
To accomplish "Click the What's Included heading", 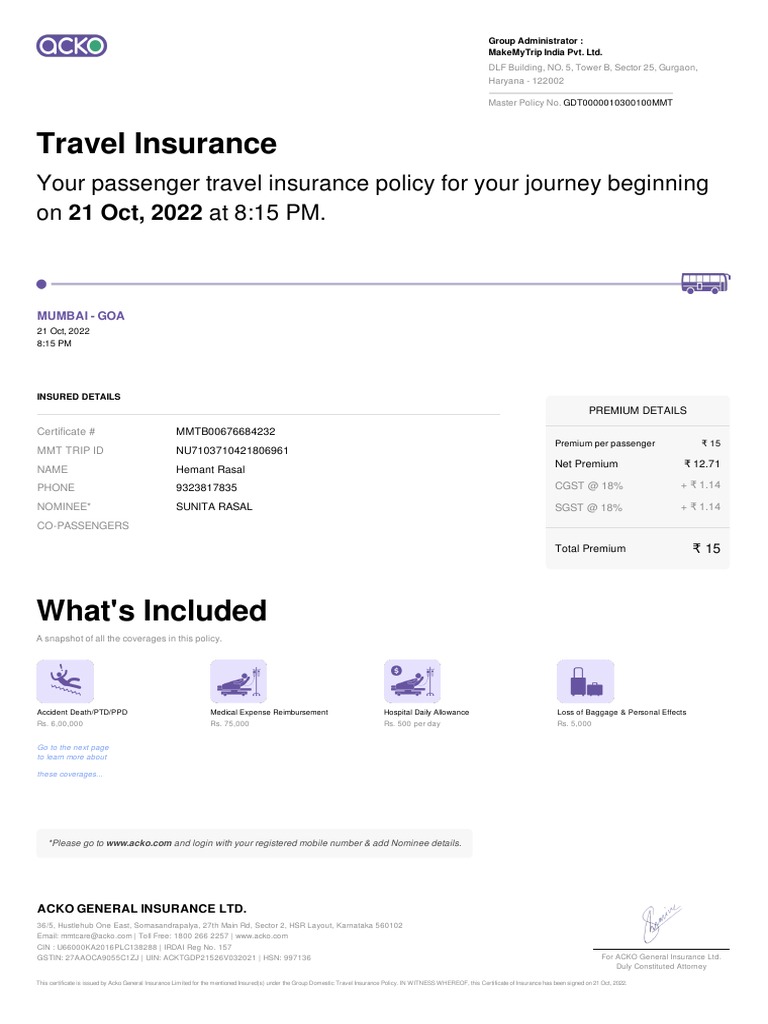I will (152, 610).
